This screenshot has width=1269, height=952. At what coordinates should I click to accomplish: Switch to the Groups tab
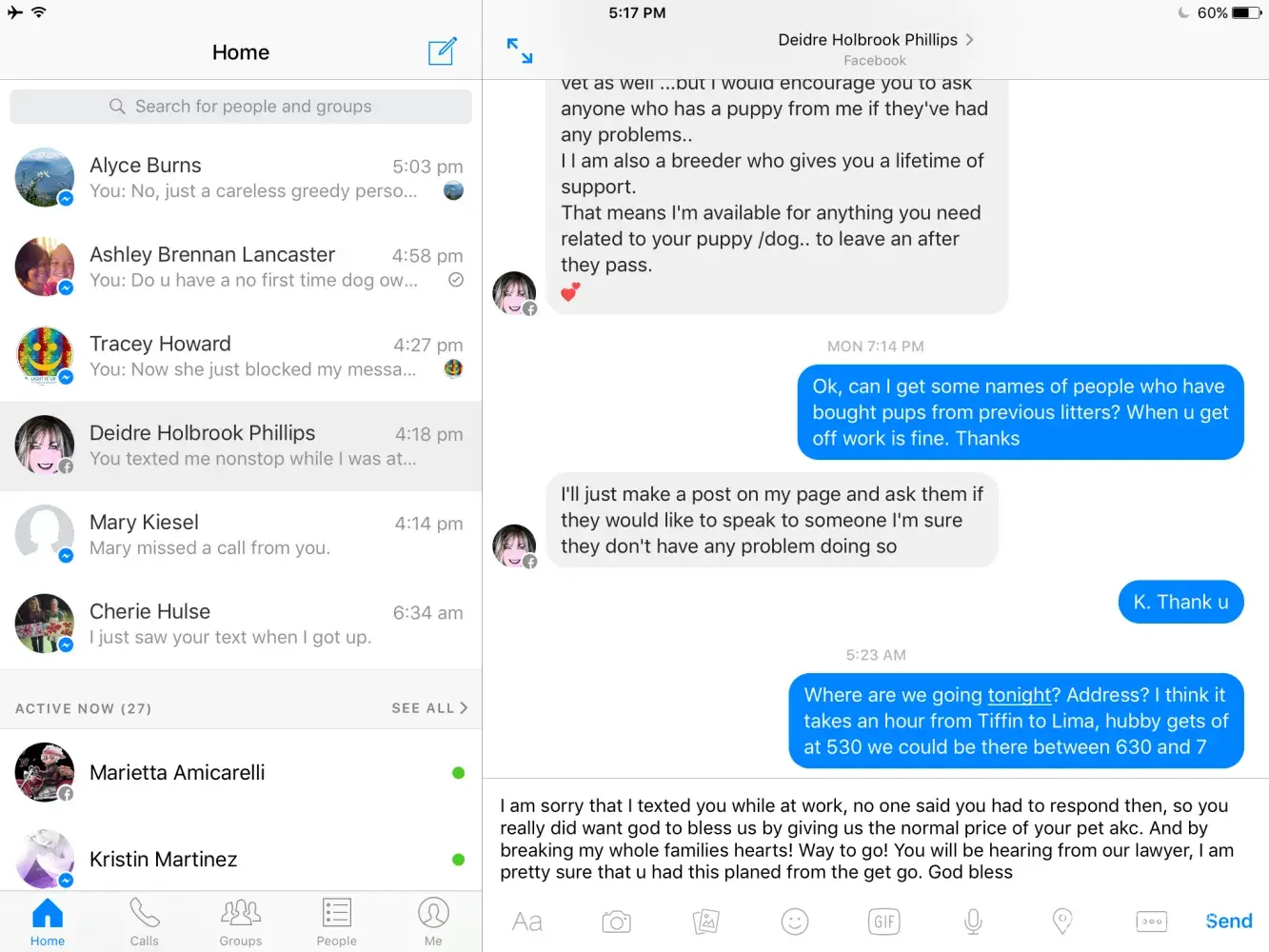click(x=241, y=922)
